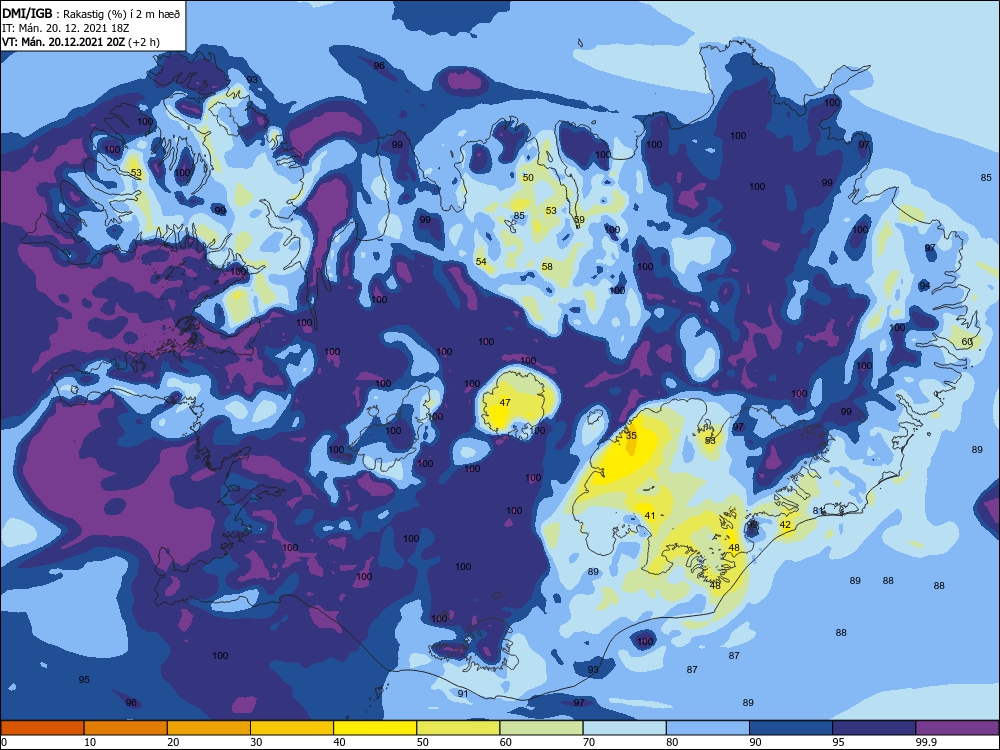Click legend tick label 70

[x=589, y=742]
